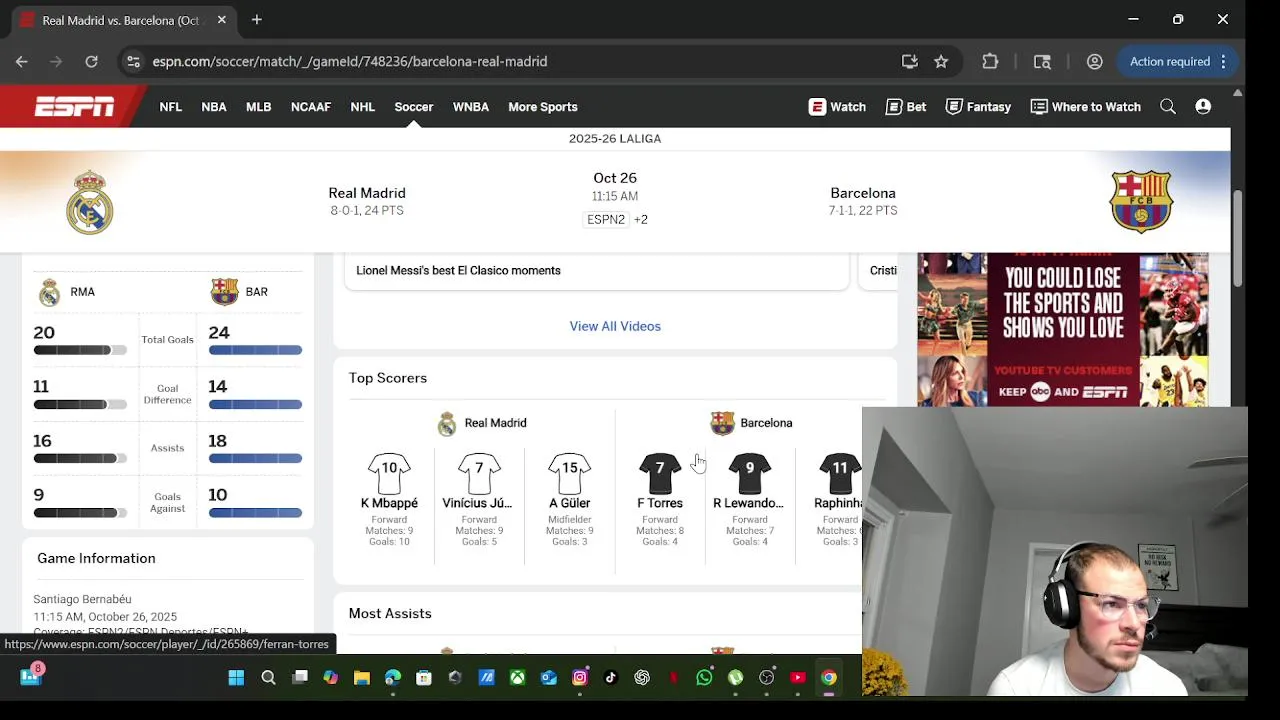Open a new browser tab
Image resolution: width=1280 pixels, height=720 pixels.
257,20
